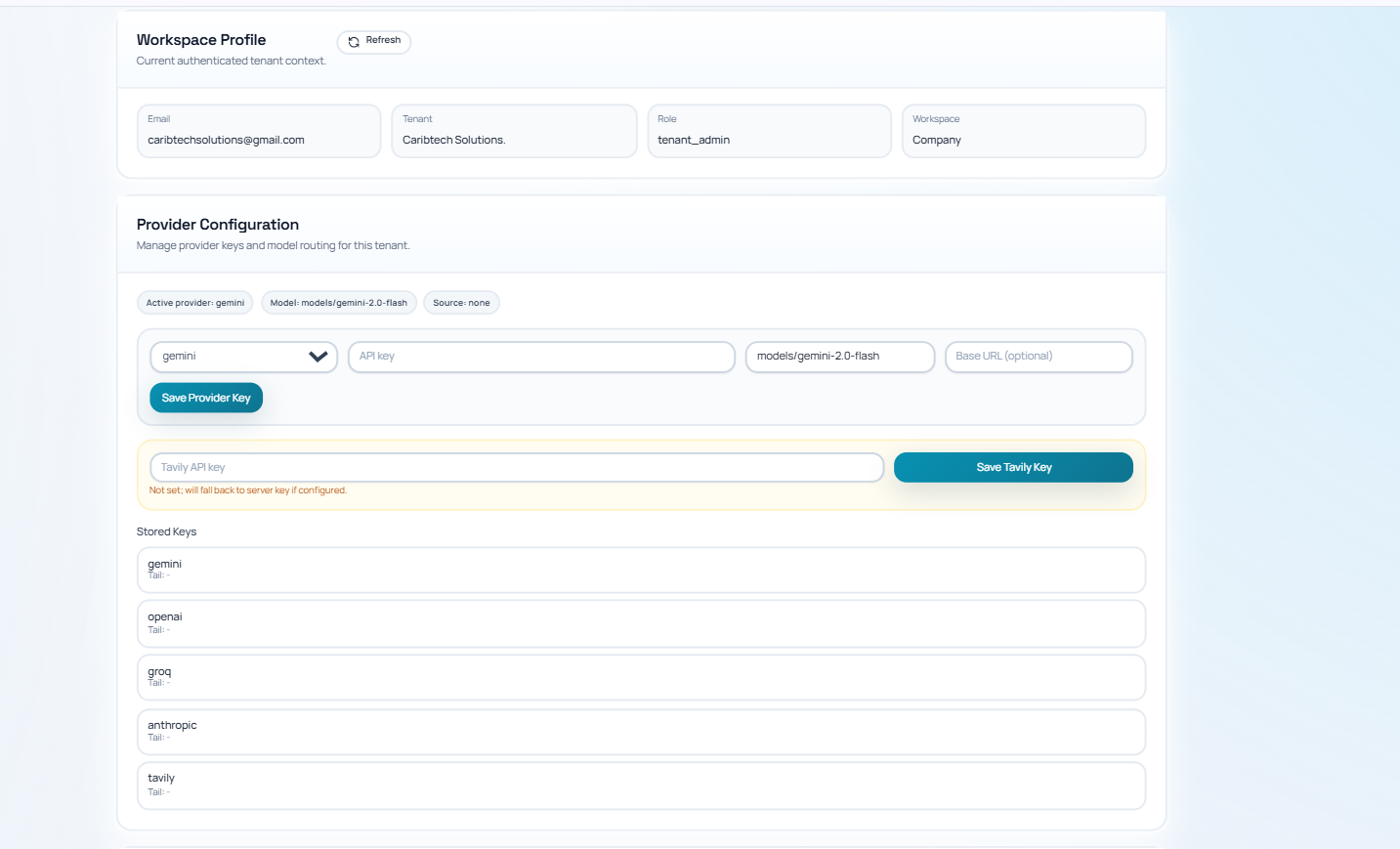Click the Refresh icon in Workspace Profile
Viewport: 1400px width, 849px height.
pyautogui.click(x=354, y=42)
